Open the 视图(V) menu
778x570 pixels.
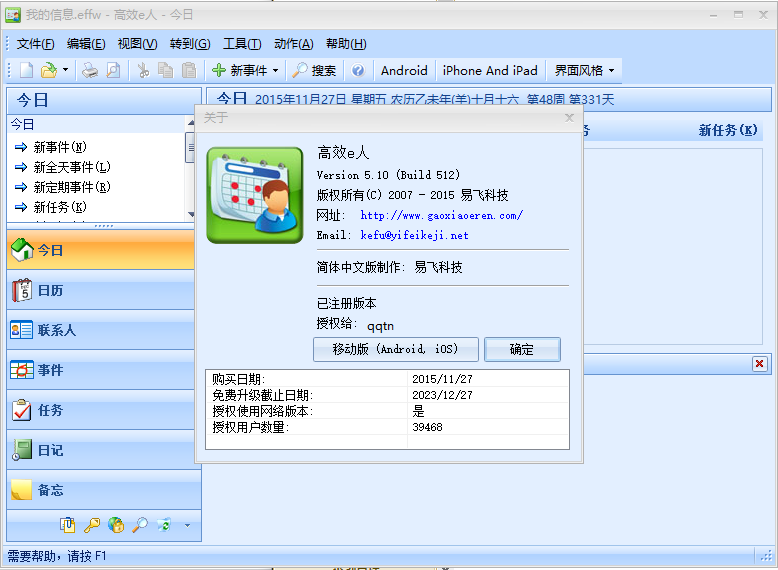point(137,44)
